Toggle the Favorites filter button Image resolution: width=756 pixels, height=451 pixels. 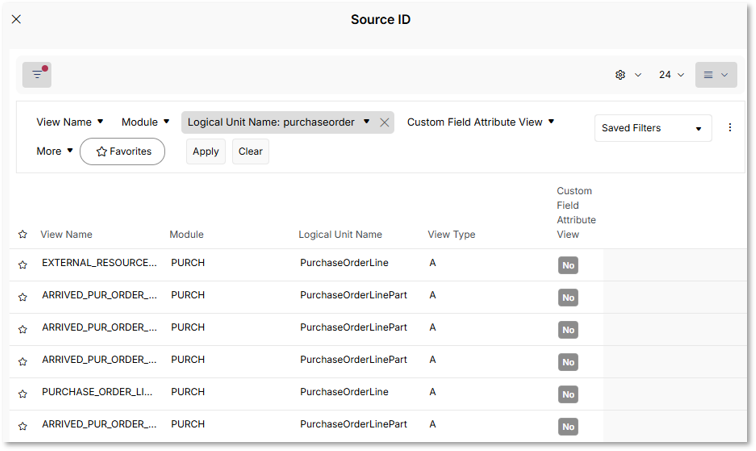(122, 151)
